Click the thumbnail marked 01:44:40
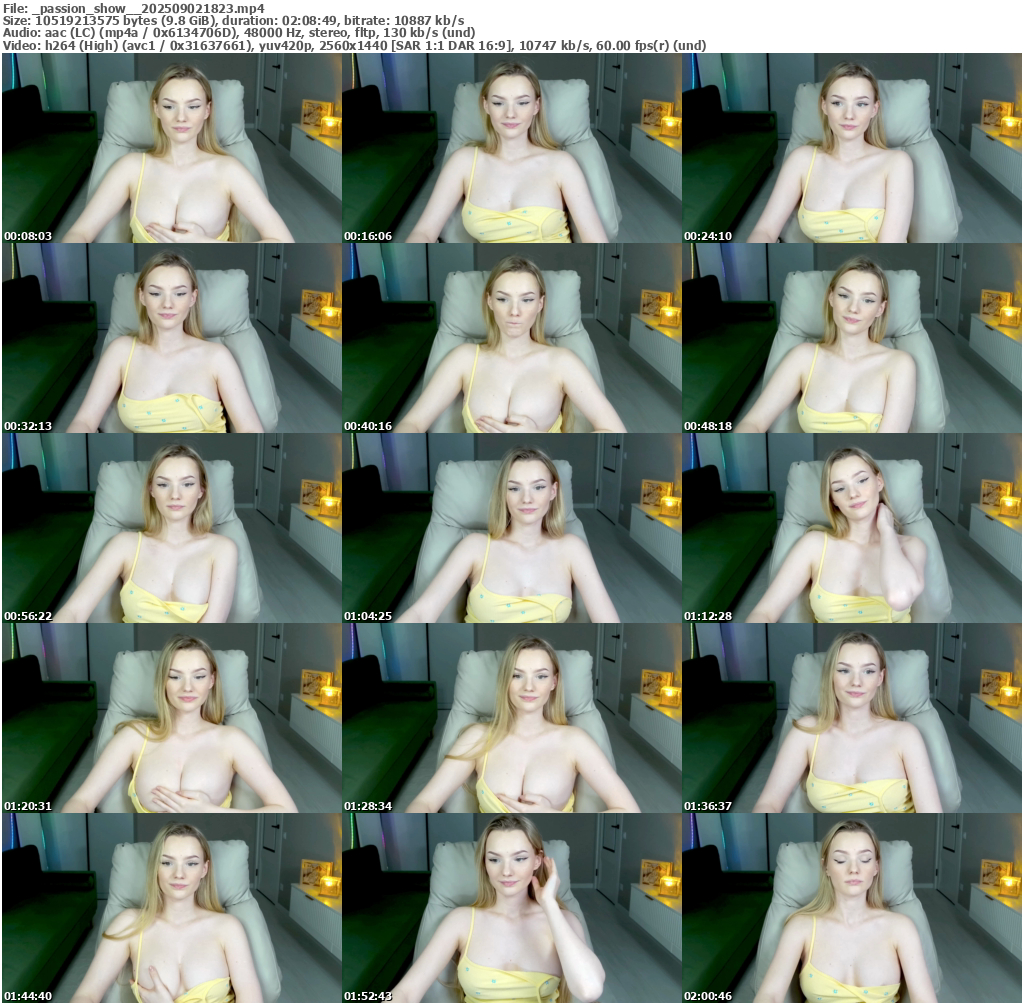Viewport: 1024px width, 1003px height. (x=171, y=908)
